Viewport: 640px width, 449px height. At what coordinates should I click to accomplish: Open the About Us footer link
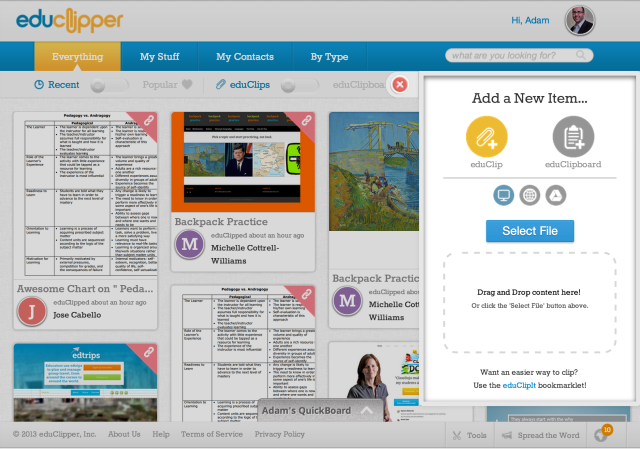coord(124,434)
